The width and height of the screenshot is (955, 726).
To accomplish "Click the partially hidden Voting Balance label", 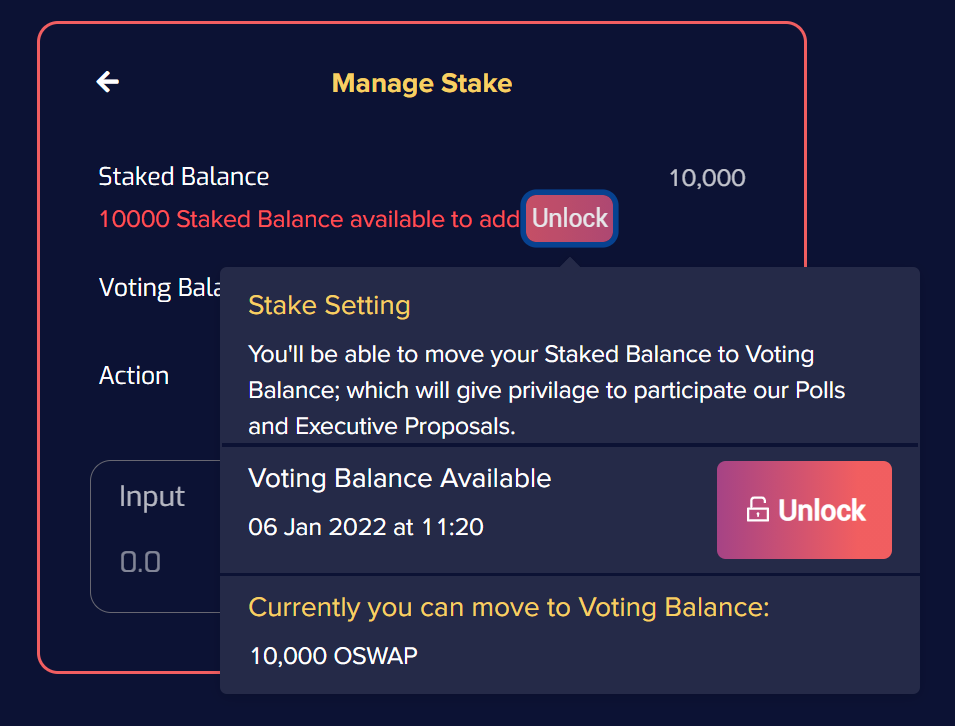I will pos(158,288).
